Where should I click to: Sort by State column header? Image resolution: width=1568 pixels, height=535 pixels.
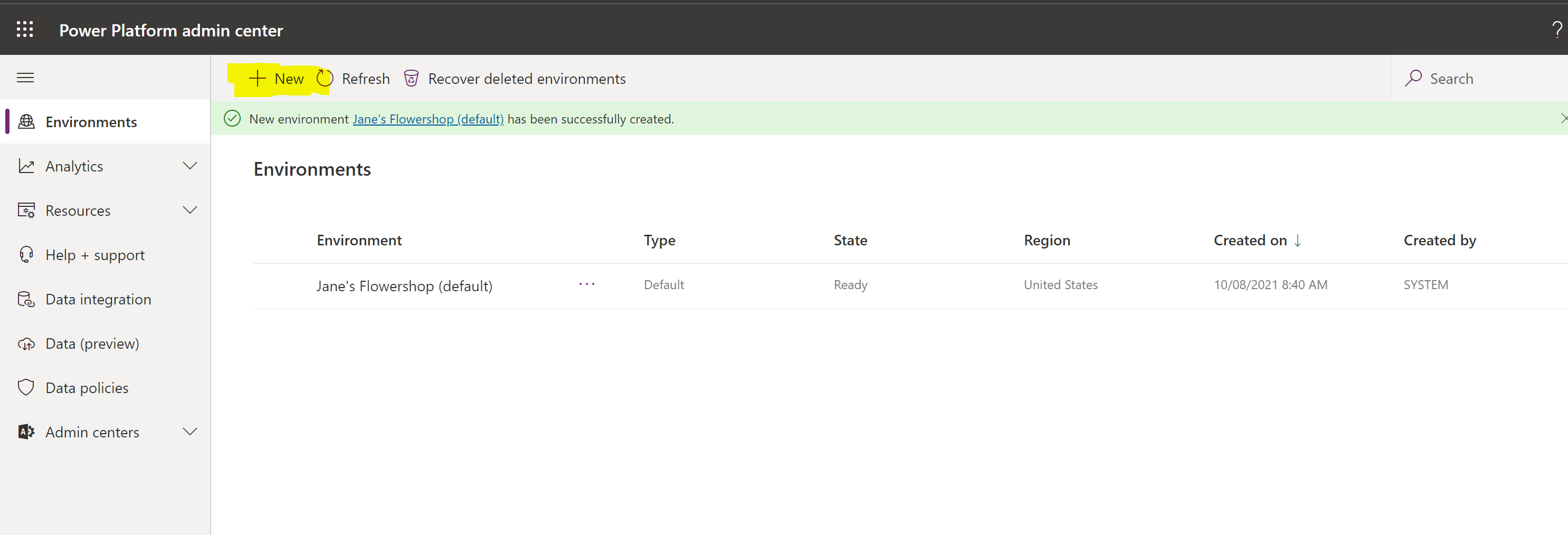(850, 241)
